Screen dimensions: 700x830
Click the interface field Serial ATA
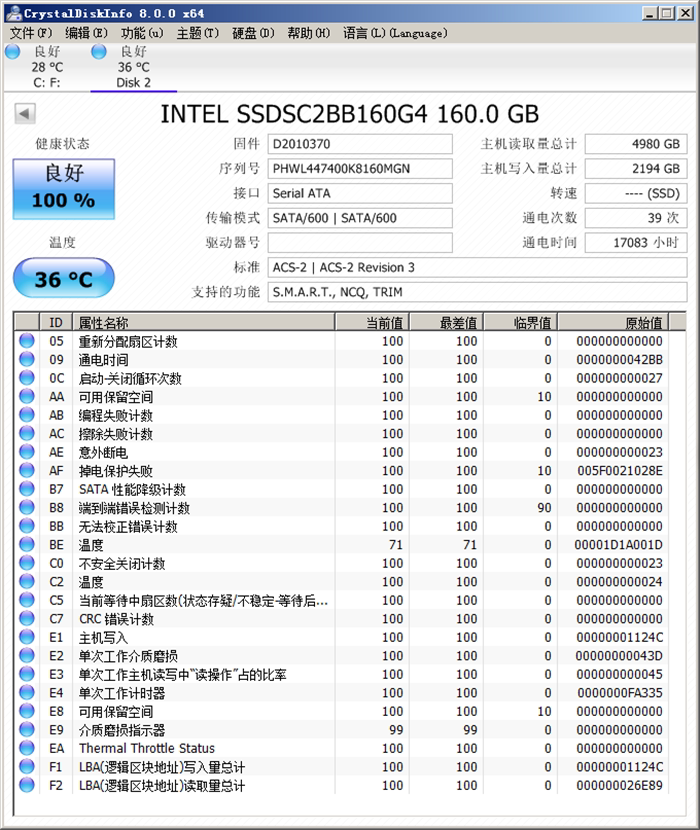[360, 193]
